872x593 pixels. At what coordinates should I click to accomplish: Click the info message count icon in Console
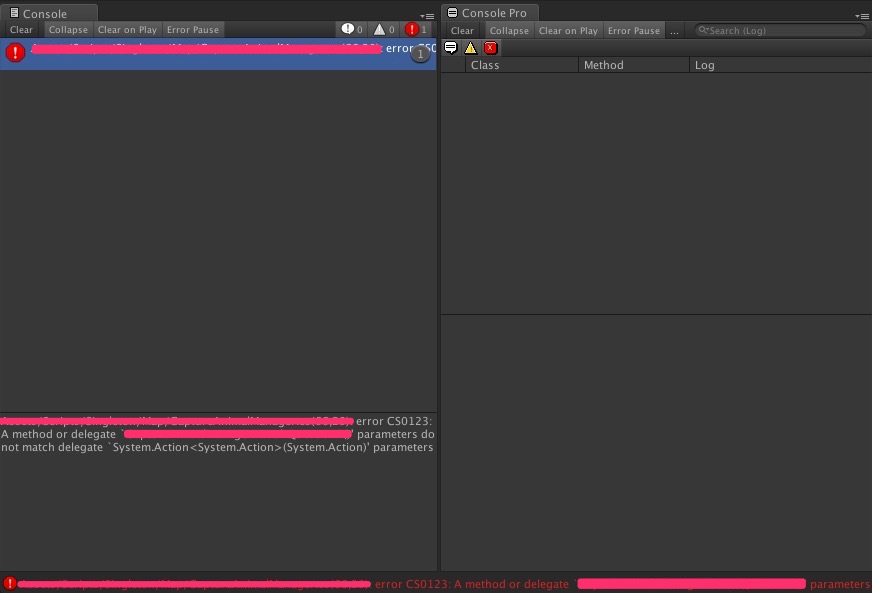click(349, 29)
